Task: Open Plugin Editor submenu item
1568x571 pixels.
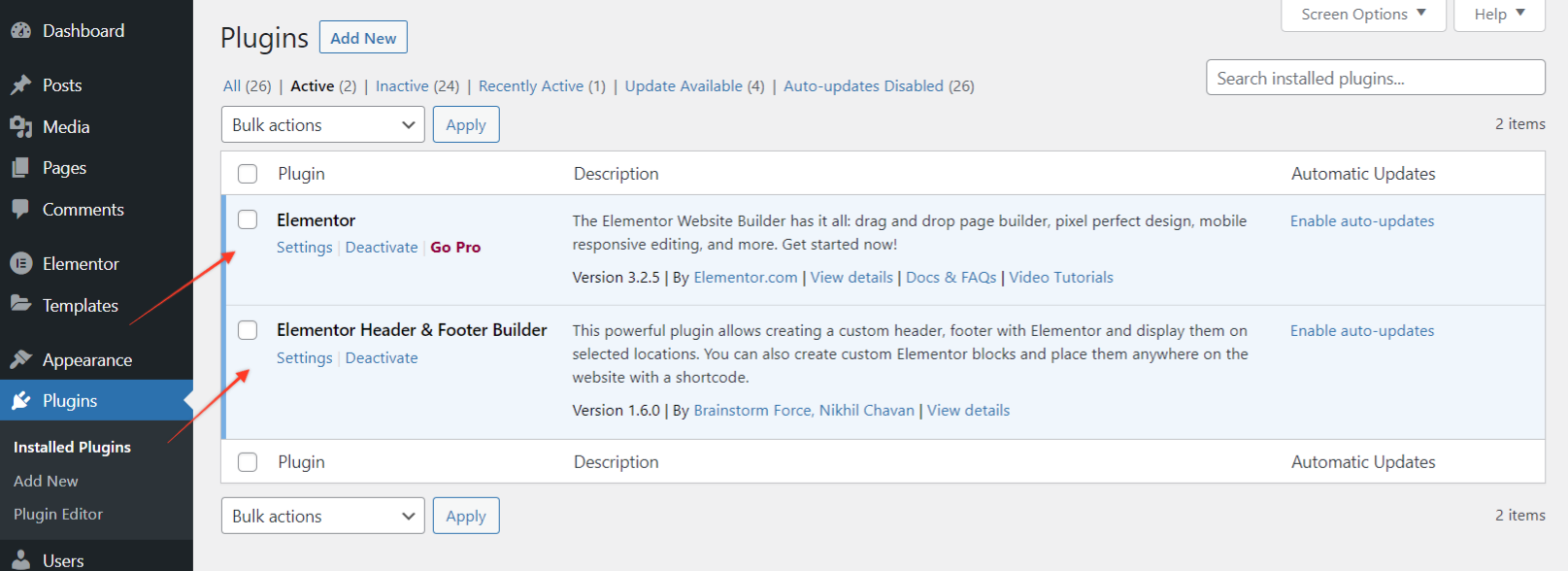Action: point(58,515)
